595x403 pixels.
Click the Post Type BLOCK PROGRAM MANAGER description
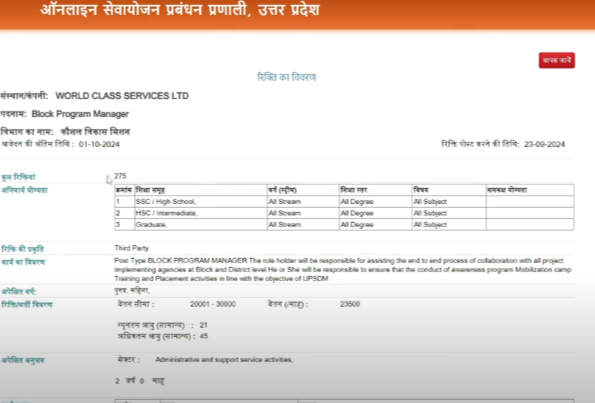click(343, 269)
